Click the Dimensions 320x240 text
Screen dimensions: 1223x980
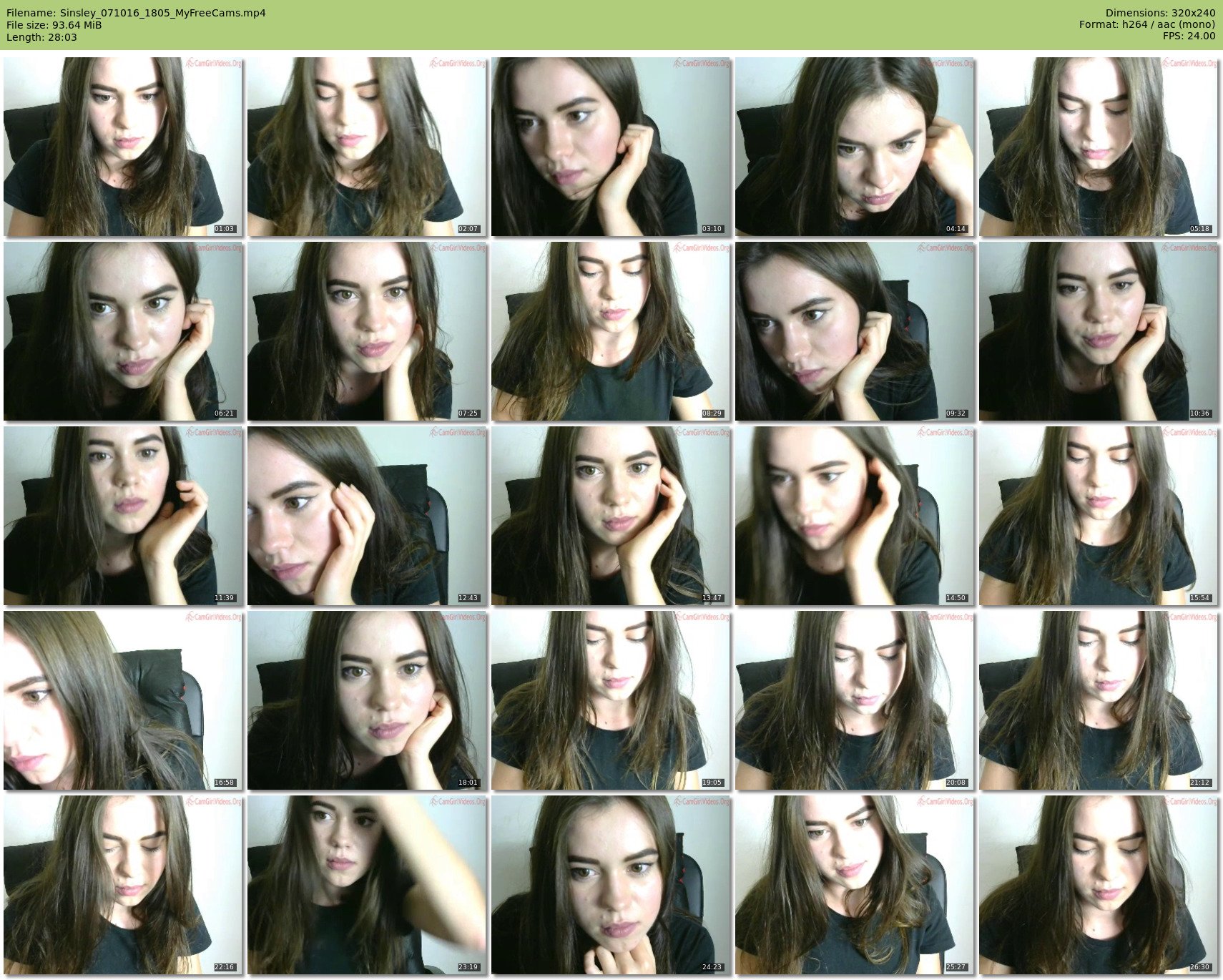(x=1160, y=13)
